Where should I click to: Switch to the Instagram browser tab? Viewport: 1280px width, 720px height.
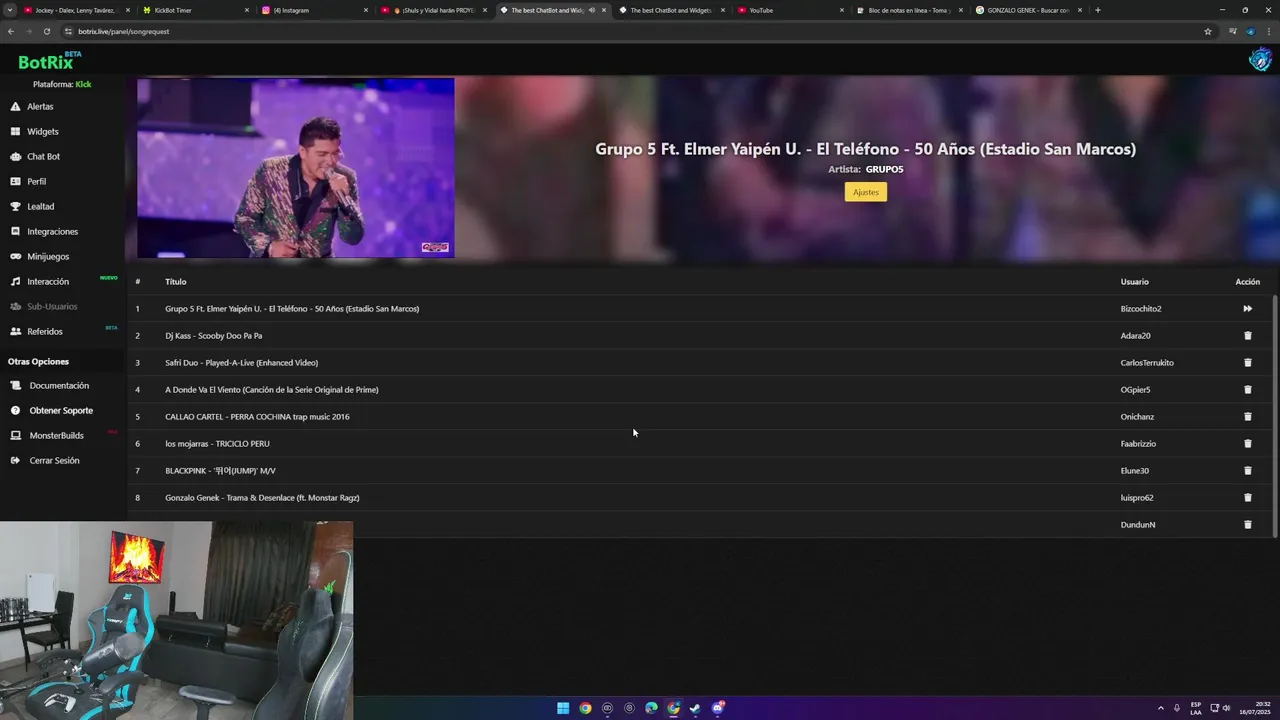coord(314,10)
